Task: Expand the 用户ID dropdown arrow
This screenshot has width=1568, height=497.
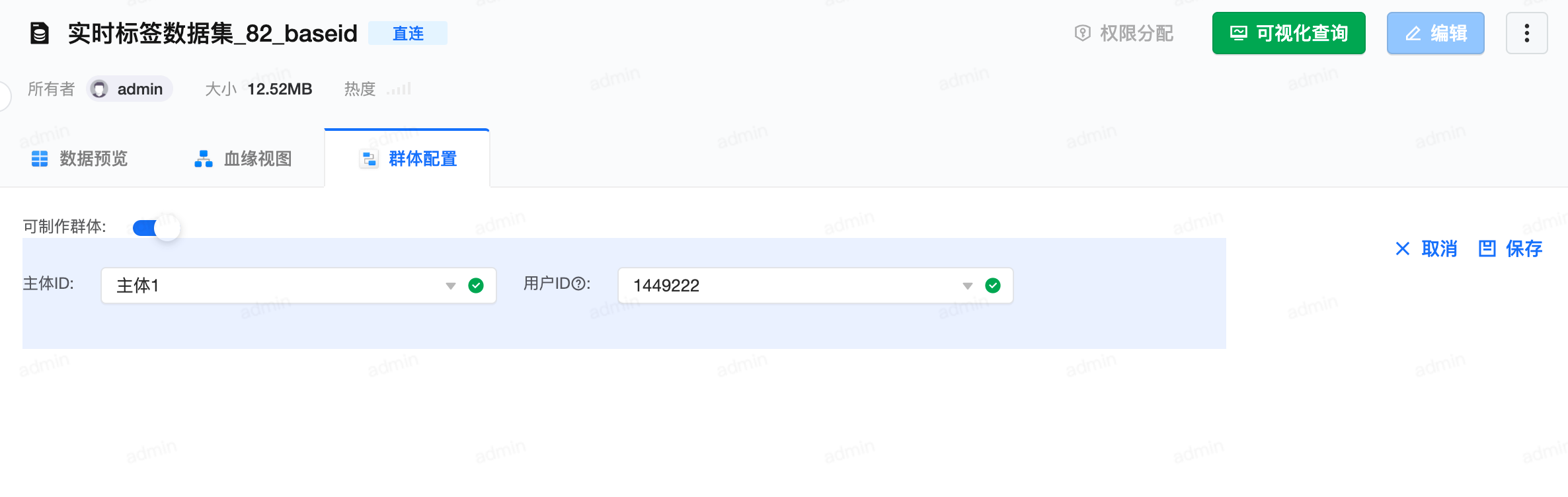Action: click(x=968, y=286)
